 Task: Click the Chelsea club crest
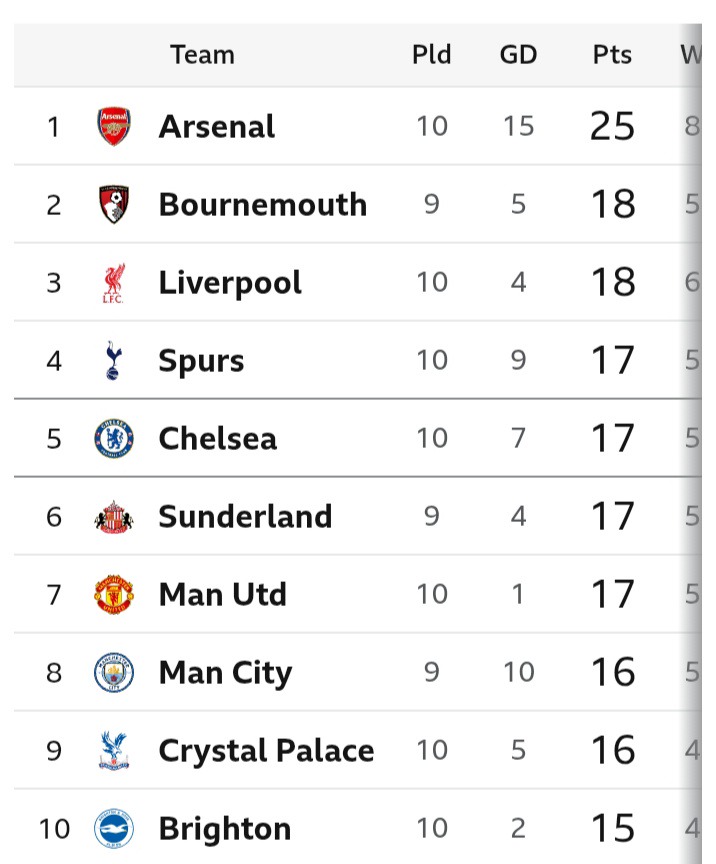[x=114, y=439]
